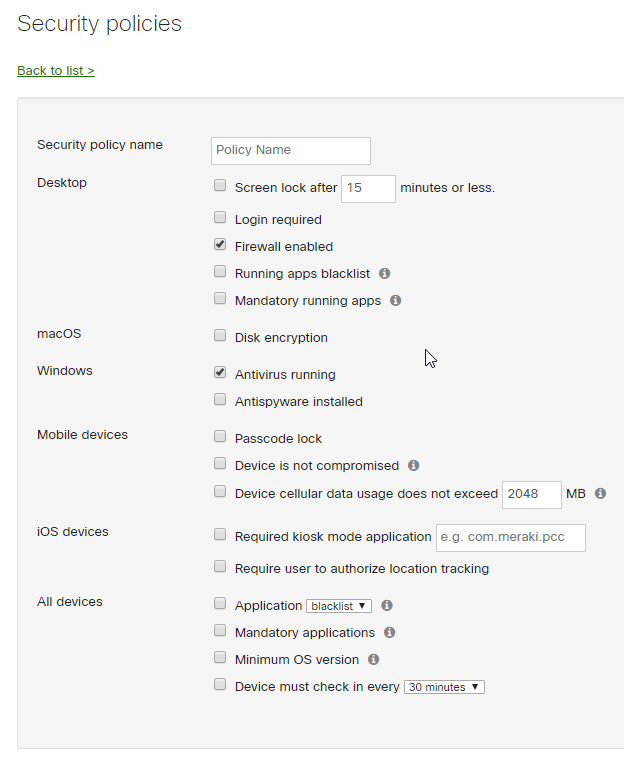Check the Passcode lock option
This screenshot has width=624, height=758.
[x=220, y=436]
